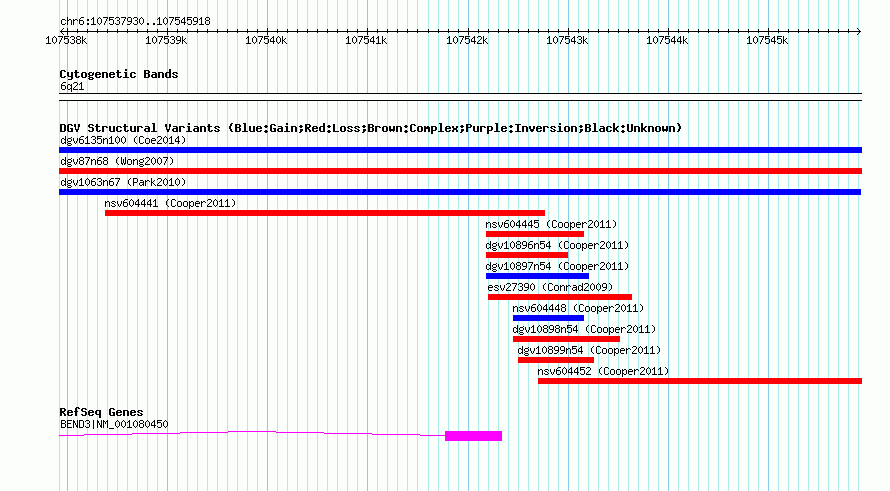
Task: Click the Cytogenetic Bands track title
Action: [119, 74]
